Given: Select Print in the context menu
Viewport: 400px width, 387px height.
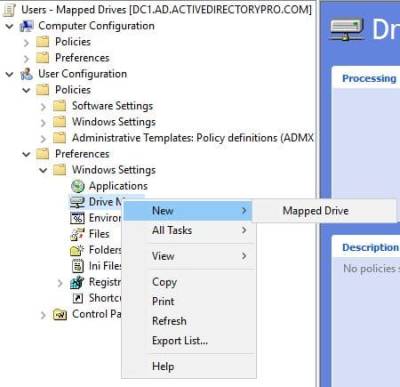Looking at the screenshot, I should pyautogui.click(x=189, y=301).
